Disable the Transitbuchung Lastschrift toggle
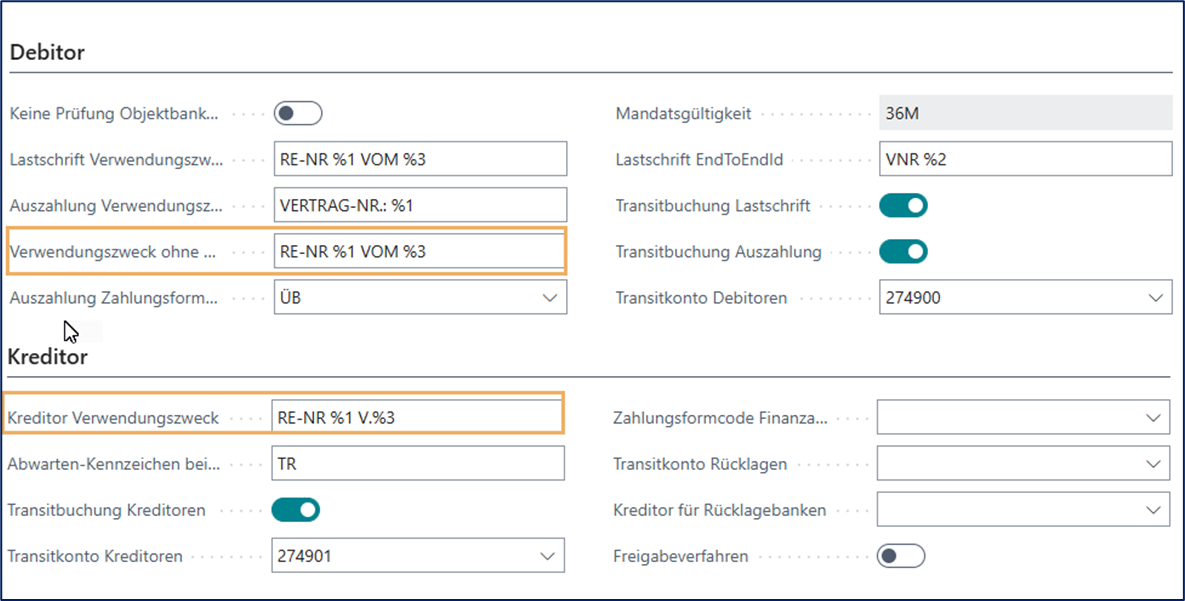The height and width of the screenshot is (601, 1185). pyautogui.click(x=903, y=205)
